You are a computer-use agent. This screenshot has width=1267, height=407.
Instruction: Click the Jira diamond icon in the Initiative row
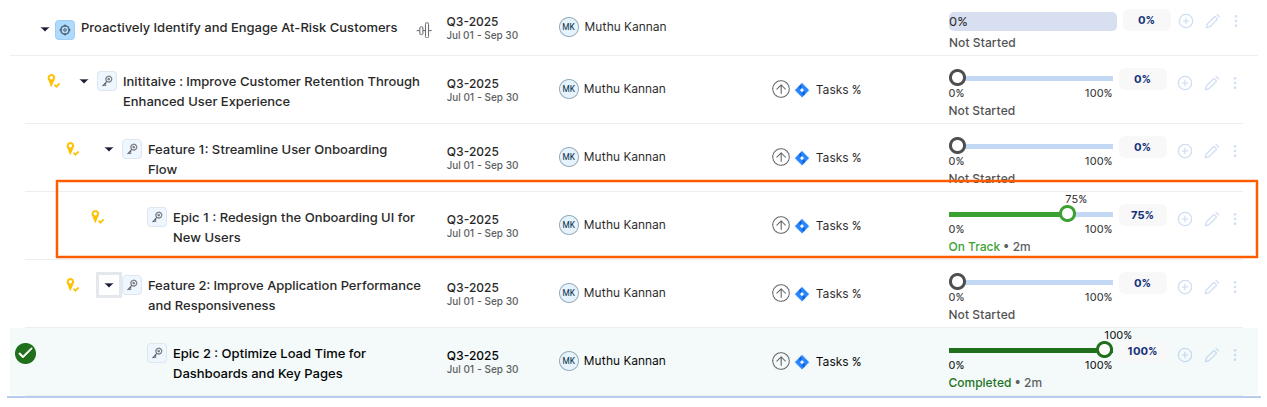pyautogui.click(x=801, y=90)
